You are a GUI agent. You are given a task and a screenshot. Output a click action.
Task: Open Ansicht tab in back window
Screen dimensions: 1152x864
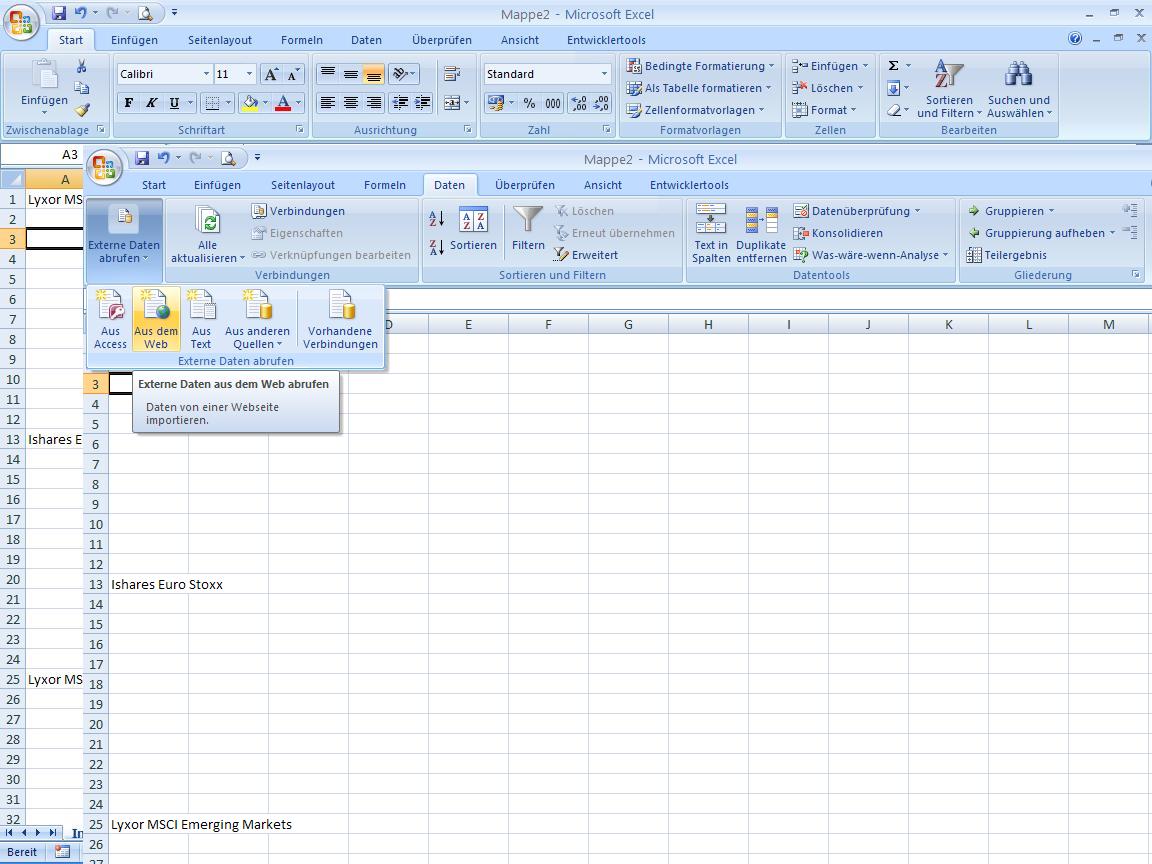[x=519, y=40]
